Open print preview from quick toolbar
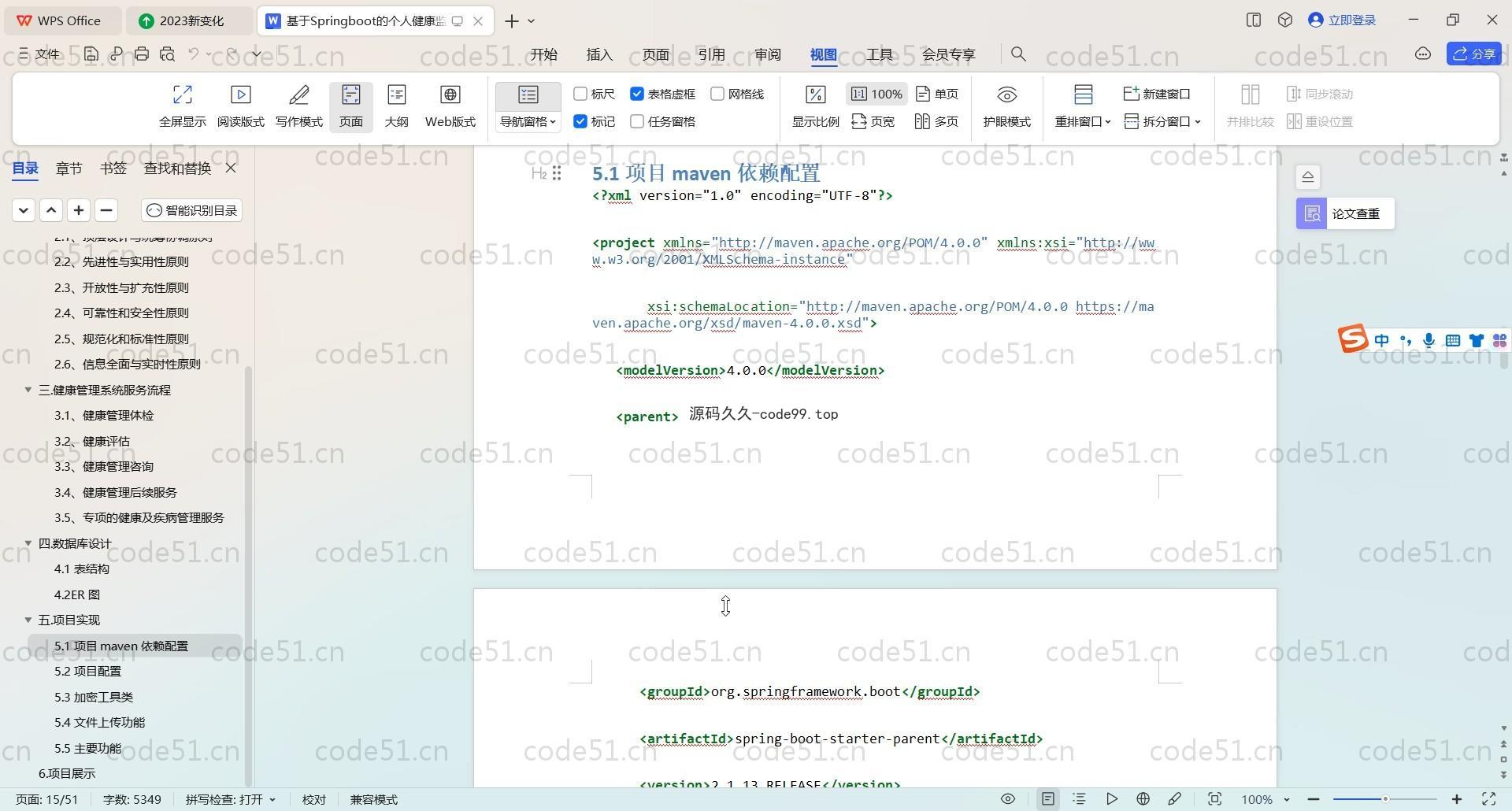 pos(167,54)
